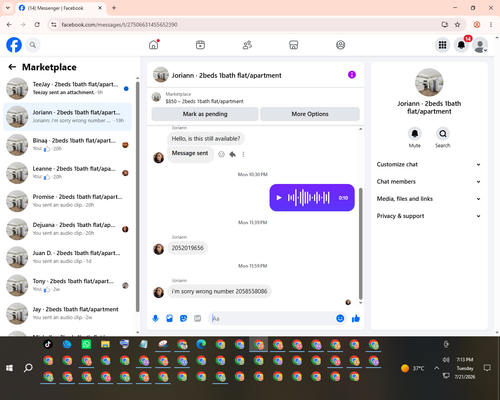Screen dimensions: 500x400
Task: Open emoji picker in message box
Action: coord(340,318)
